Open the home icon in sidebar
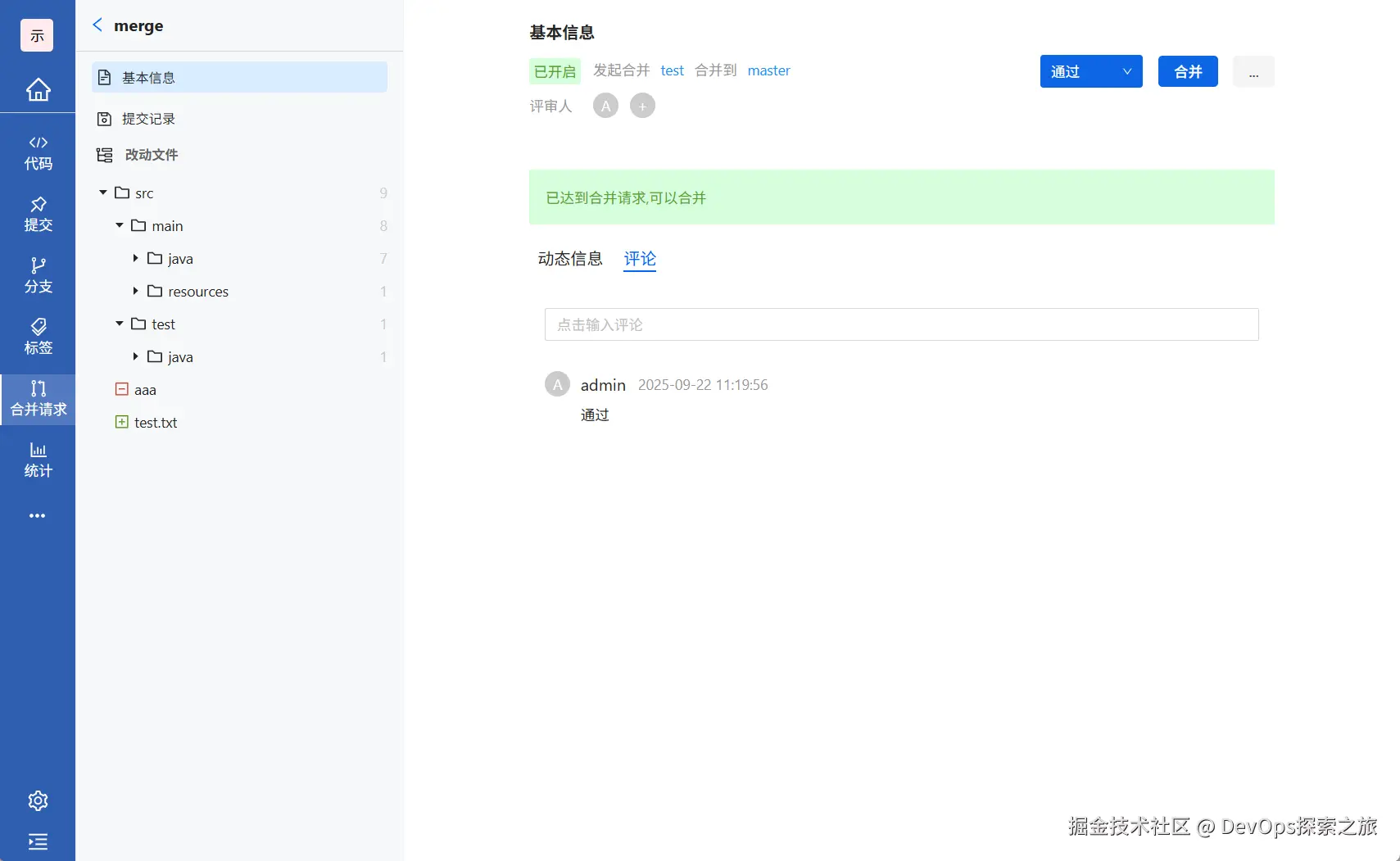The height and width of the screenshot is (861, 1400). pyautogui.click(x=38, y=89)
